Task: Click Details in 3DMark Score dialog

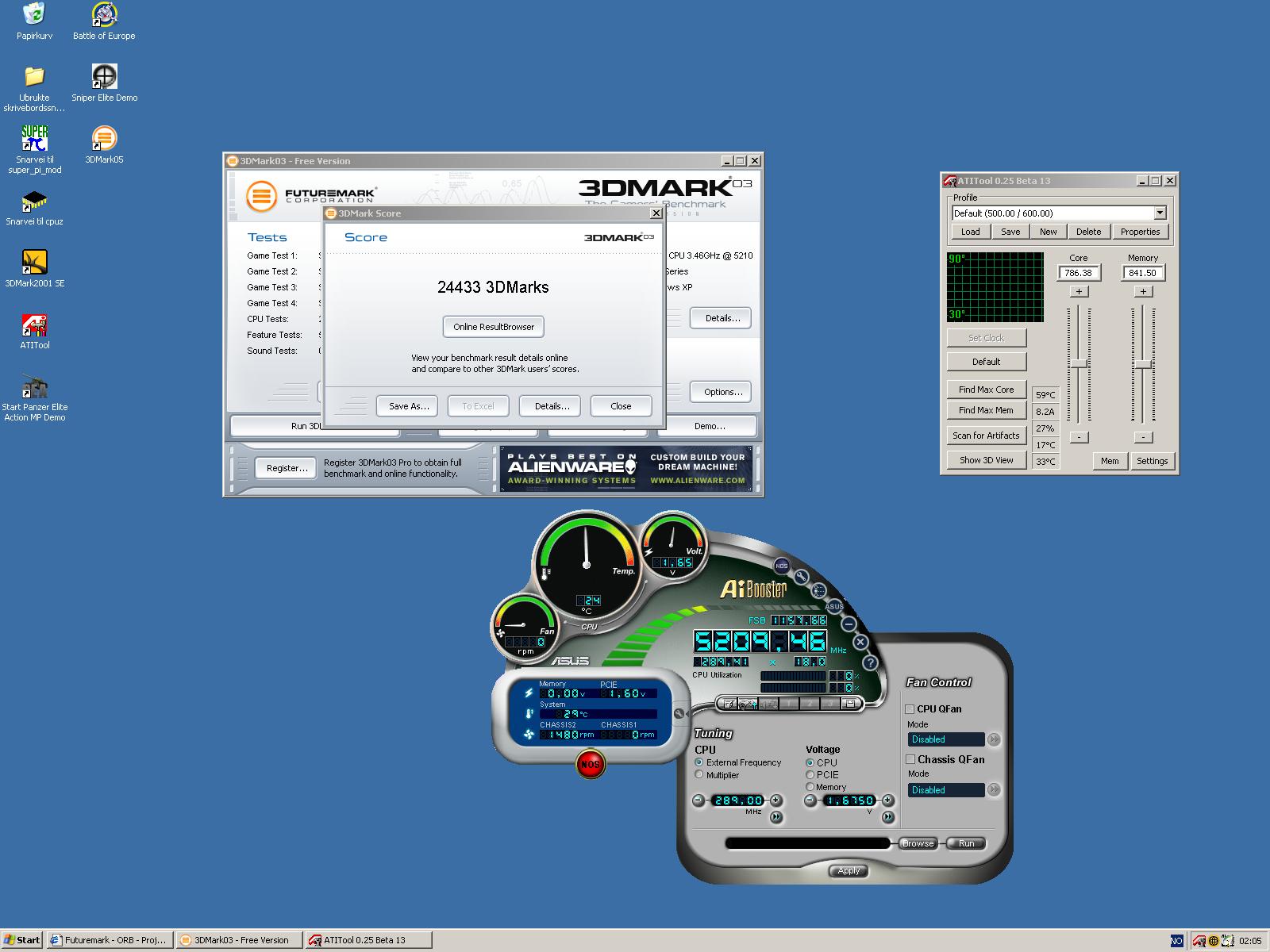Action: (x=552, y=406)
